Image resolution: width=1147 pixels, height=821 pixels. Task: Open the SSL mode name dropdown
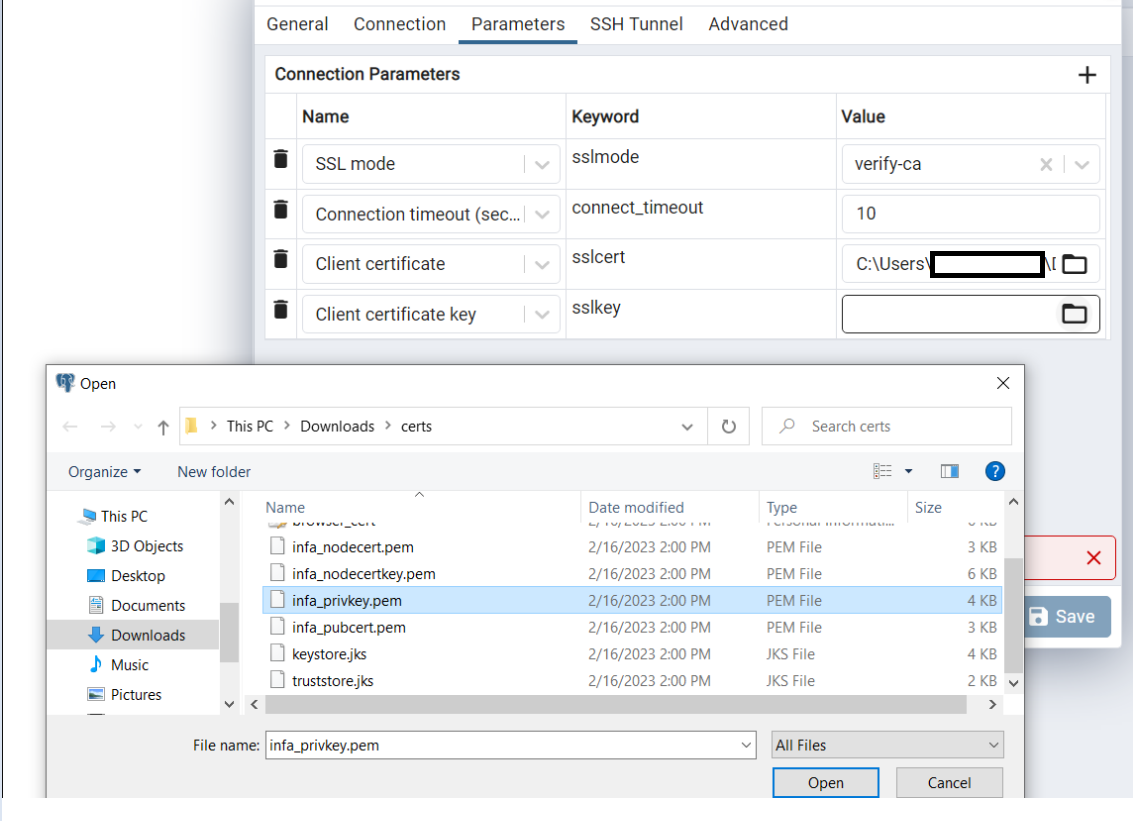tap(542, 165)
